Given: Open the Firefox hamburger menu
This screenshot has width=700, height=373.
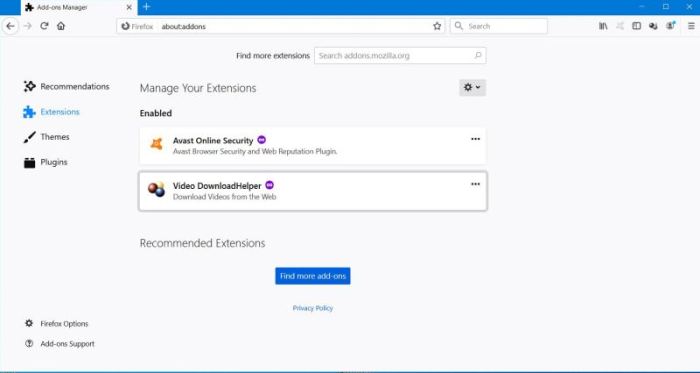Looking at the screenshot, I should click(x=691, y=26).
